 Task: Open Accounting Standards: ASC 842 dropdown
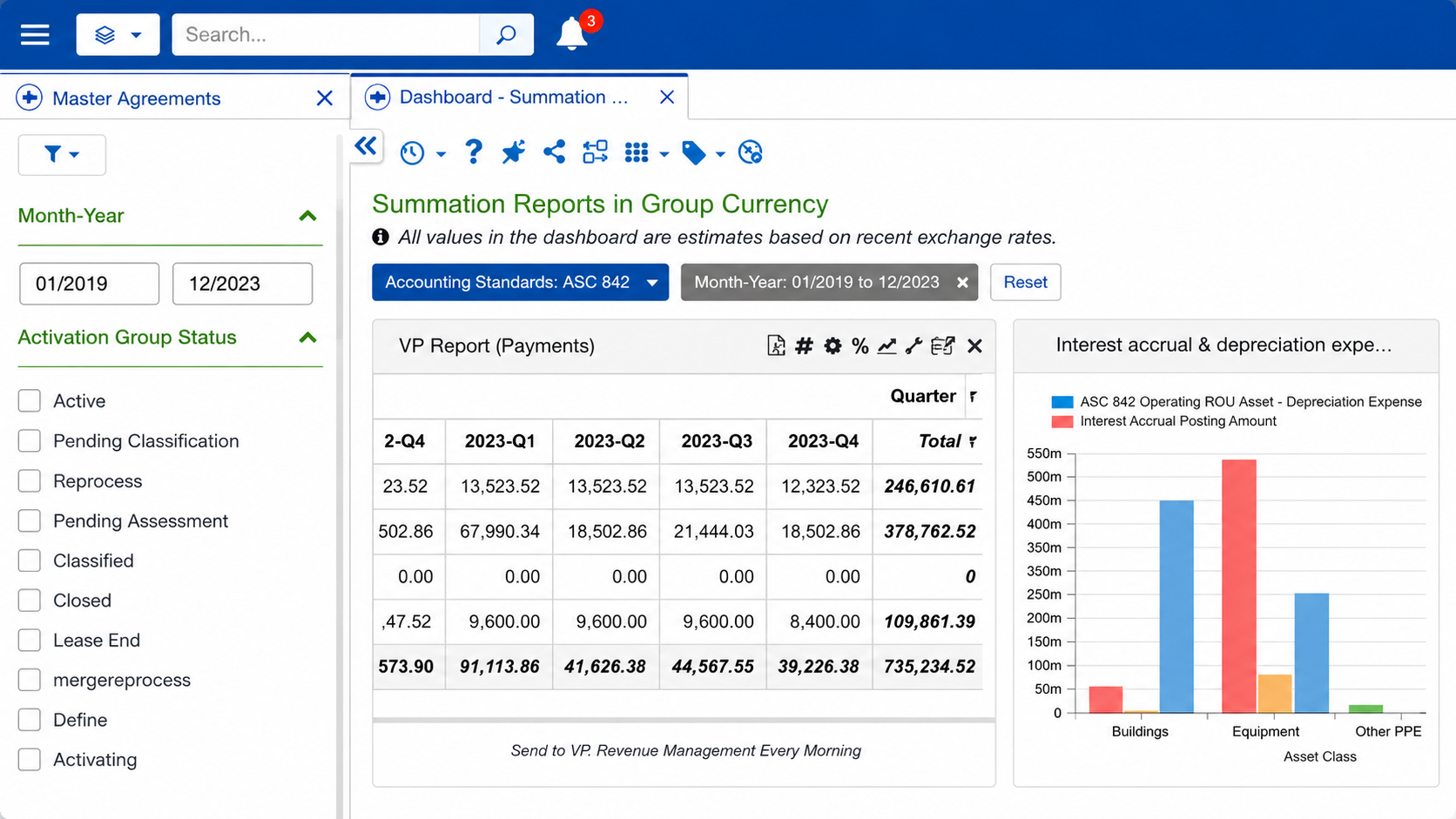point(520,282)
